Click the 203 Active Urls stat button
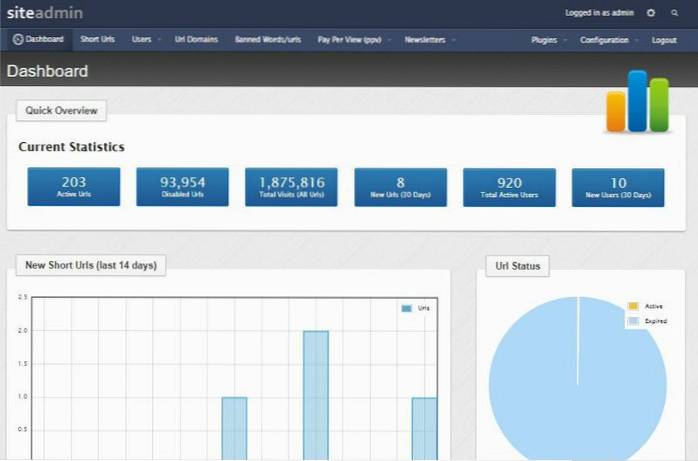698x461 pixels. point(73,186)
